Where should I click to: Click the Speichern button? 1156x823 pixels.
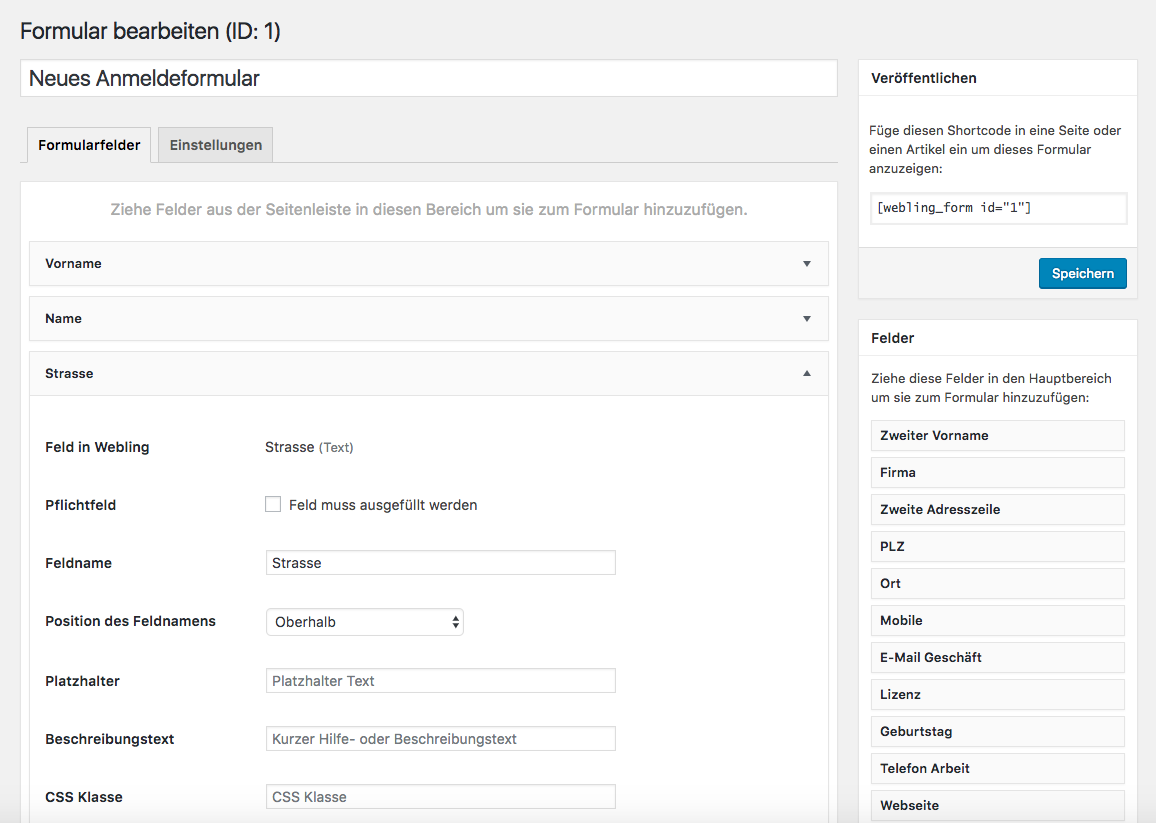[x=1082, y=274]
